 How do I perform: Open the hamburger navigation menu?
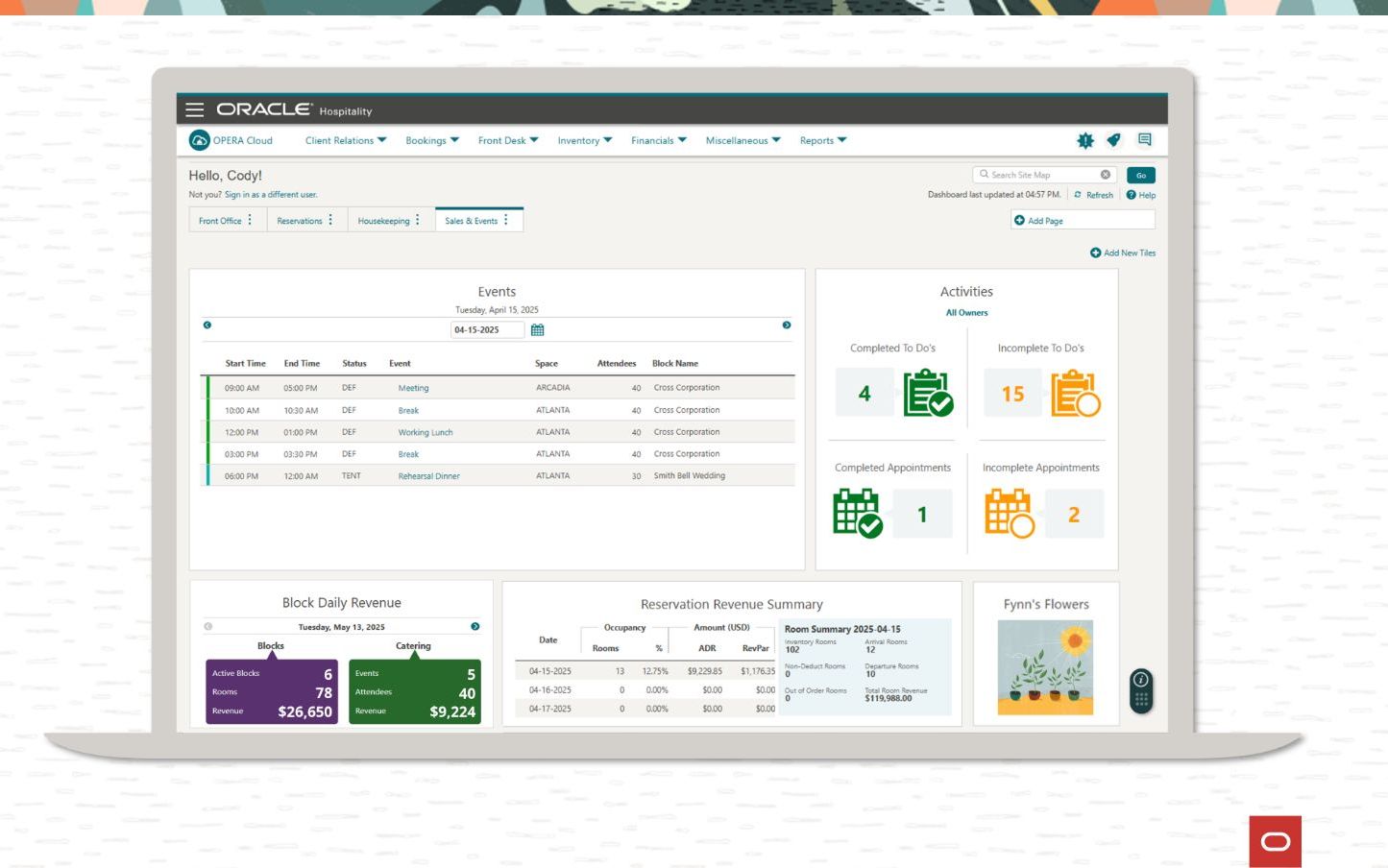[194, 109]
